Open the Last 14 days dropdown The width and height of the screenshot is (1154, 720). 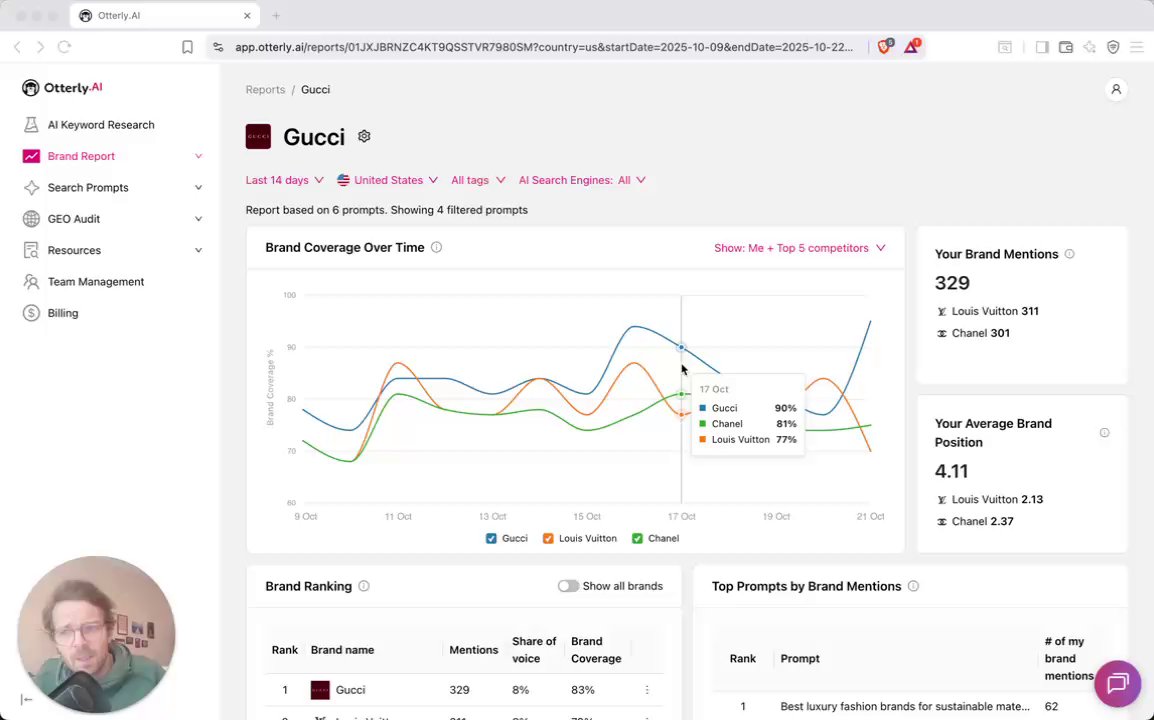point(284,180)
